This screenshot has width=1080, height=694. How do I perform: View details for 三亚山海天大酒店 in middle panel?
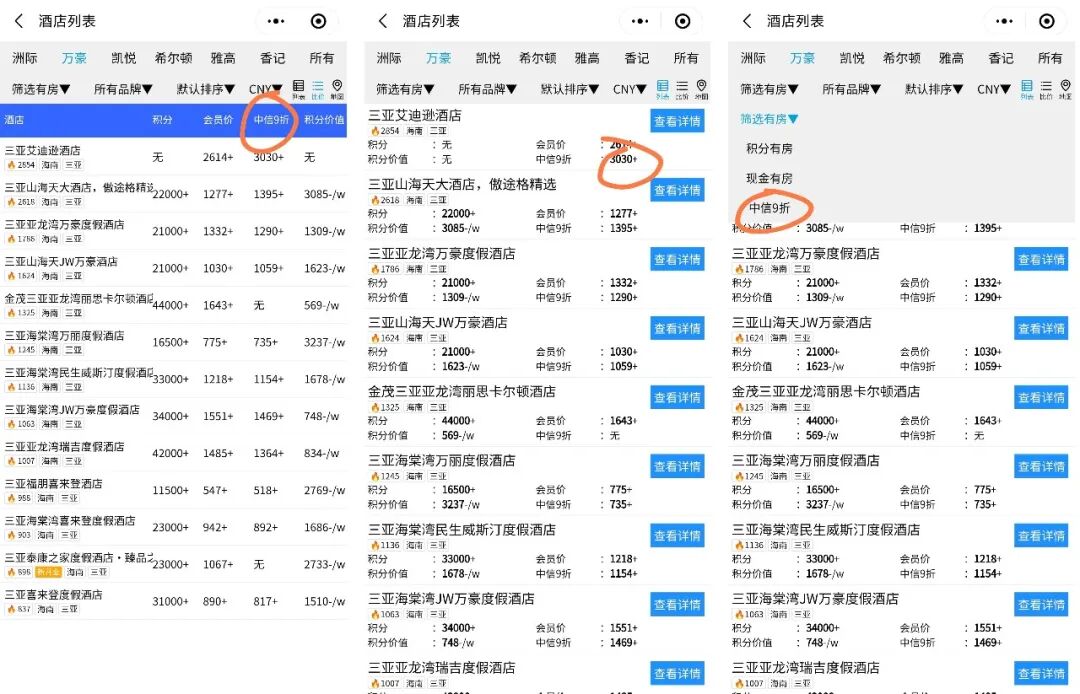[x=677, y=190]
